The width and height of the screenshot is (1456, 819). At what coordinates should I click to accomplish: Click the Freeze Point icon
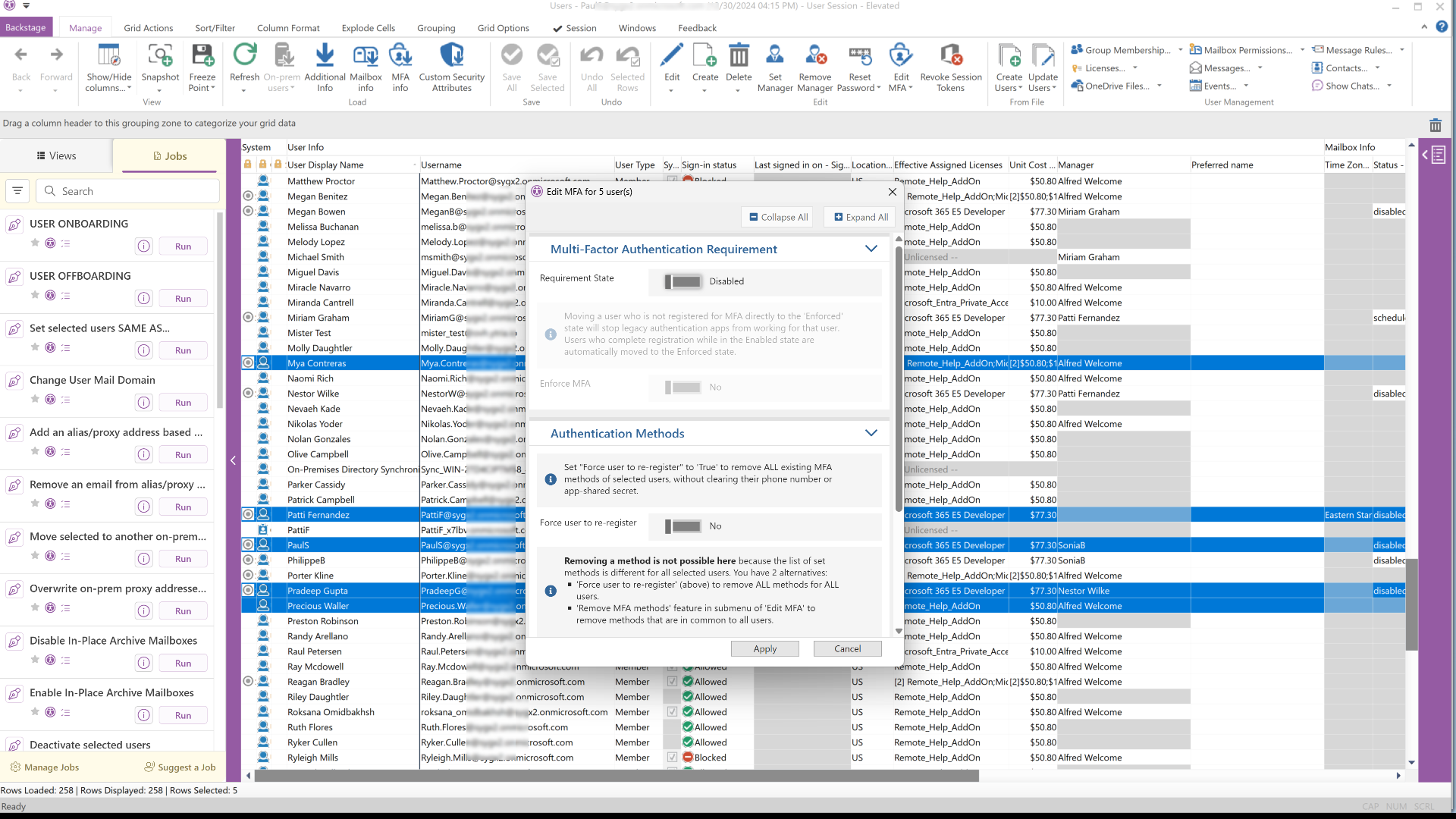click(x=202, y=56)
